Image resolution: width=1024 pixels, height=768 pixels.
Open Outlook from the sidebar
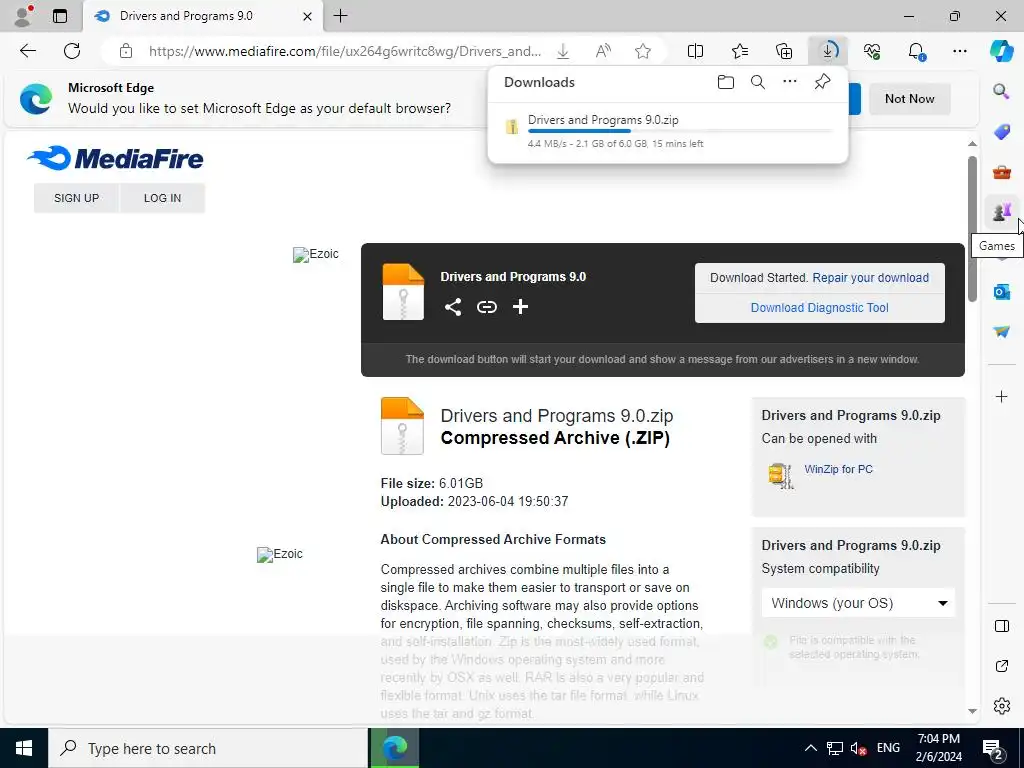pos(1001,291)
